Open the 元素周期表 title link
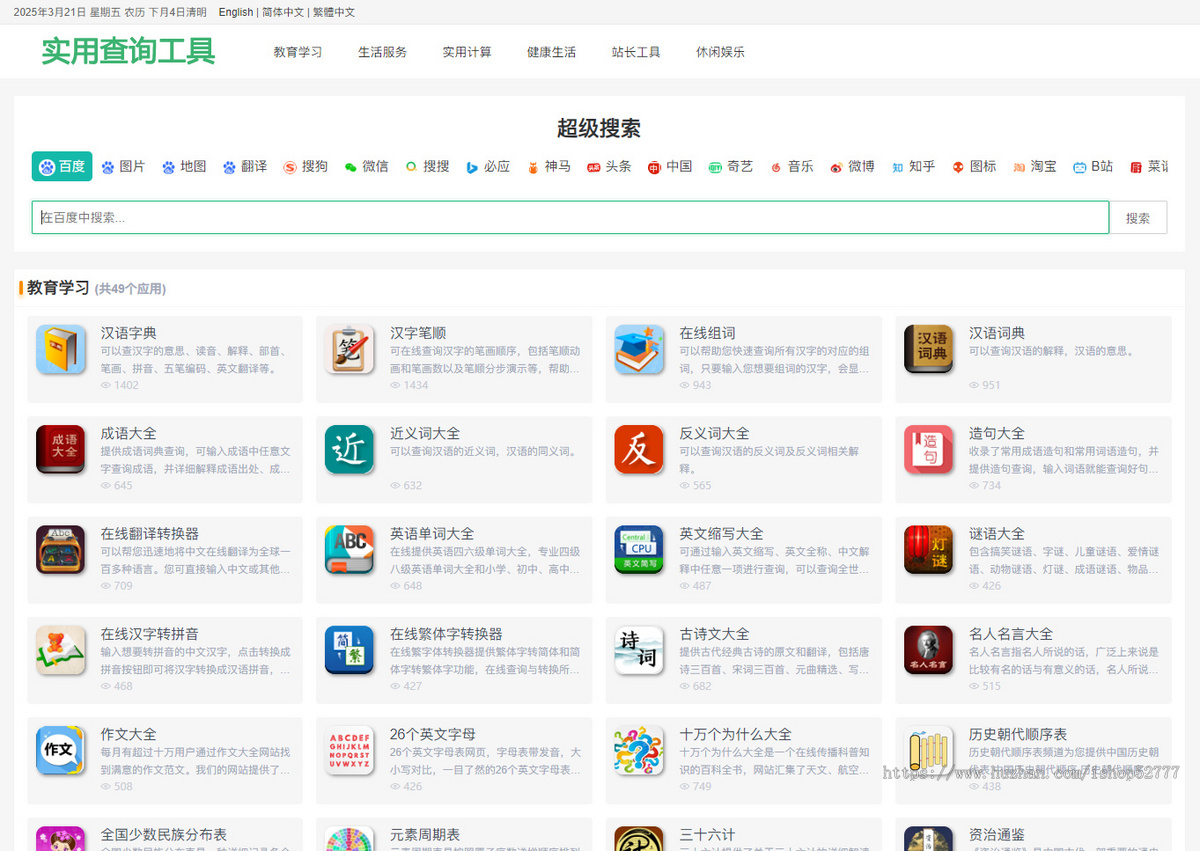The height and width of the screenshot is (851, 1200). coord(425,834)
